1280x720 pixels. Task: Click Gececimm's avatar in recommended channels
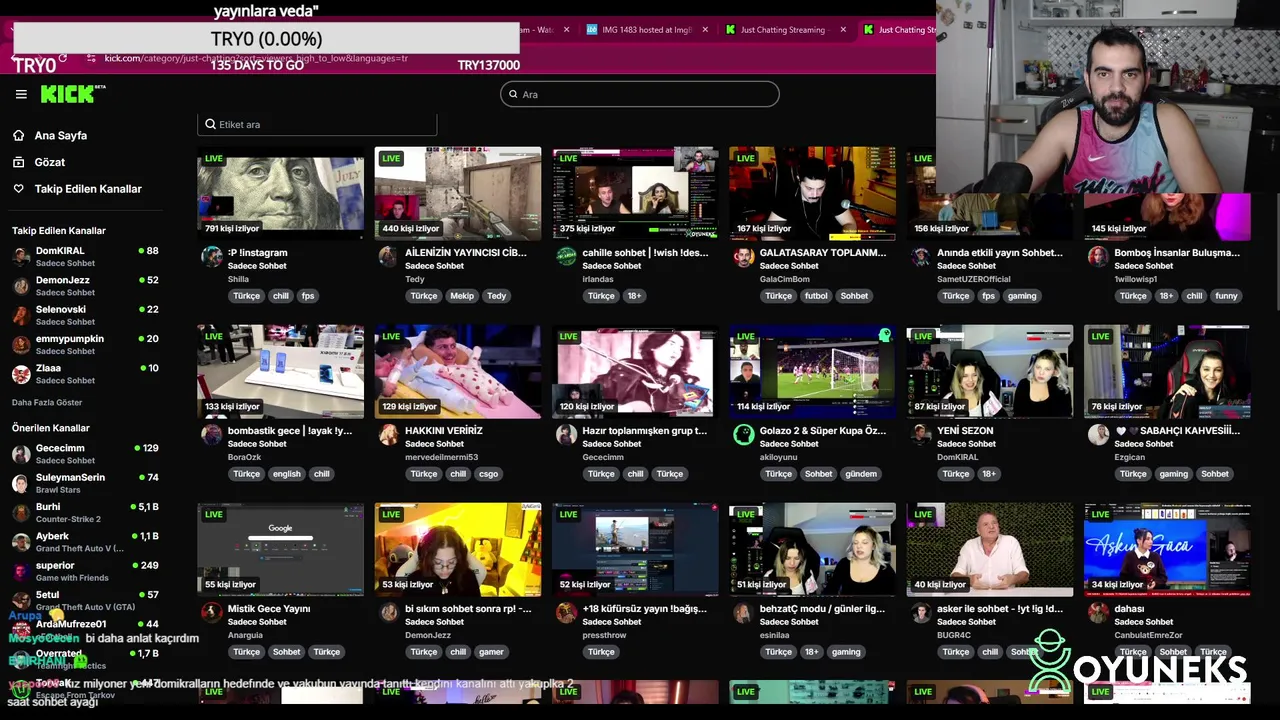tap(21, 454)
